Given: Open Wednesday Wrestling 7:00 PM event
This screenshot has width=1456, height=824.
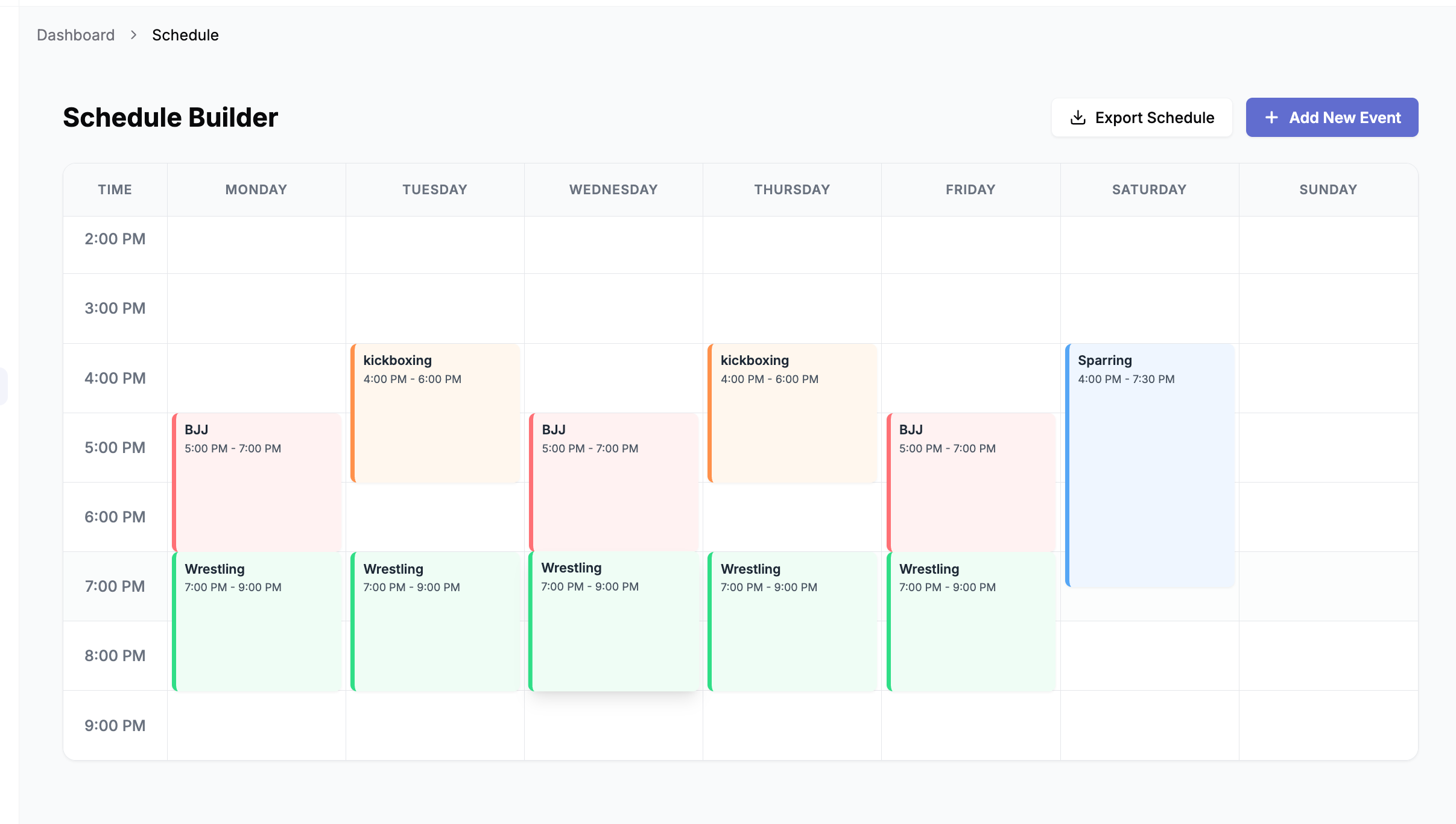Looking at the screenshot, I should click(x=613, y=621).
